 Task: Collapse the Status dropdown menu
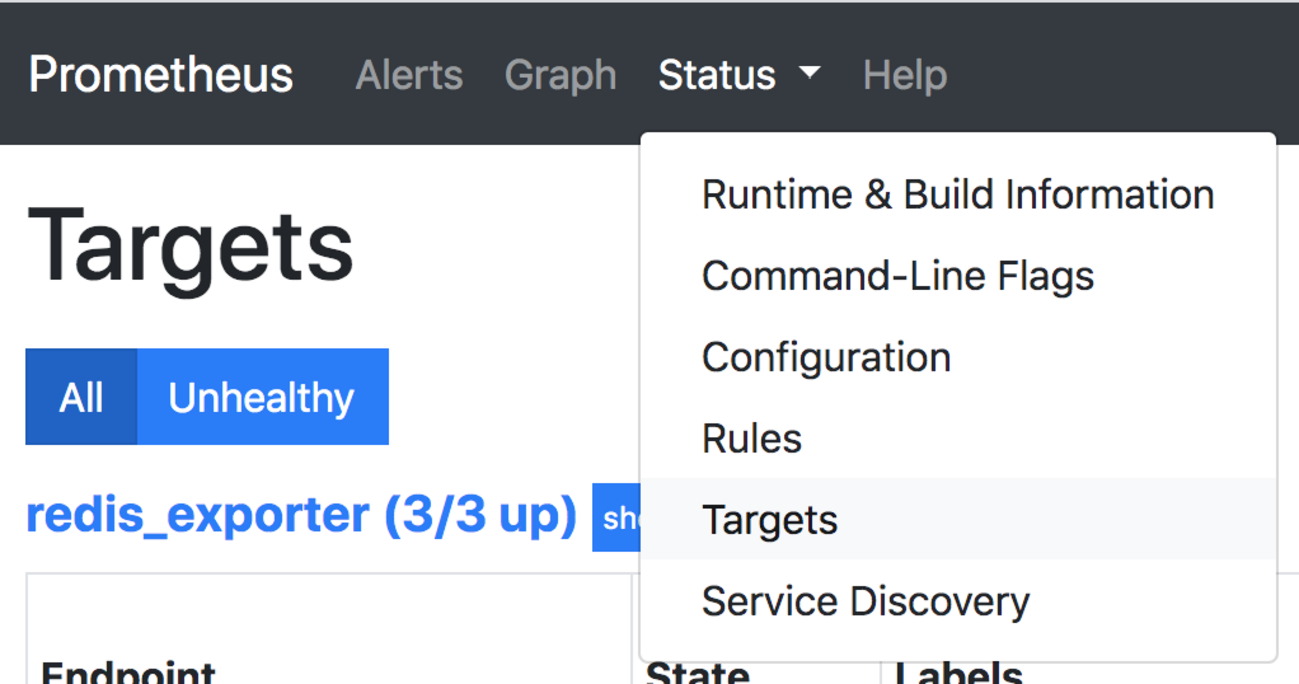pyautogui.click(x=717, y=75)
